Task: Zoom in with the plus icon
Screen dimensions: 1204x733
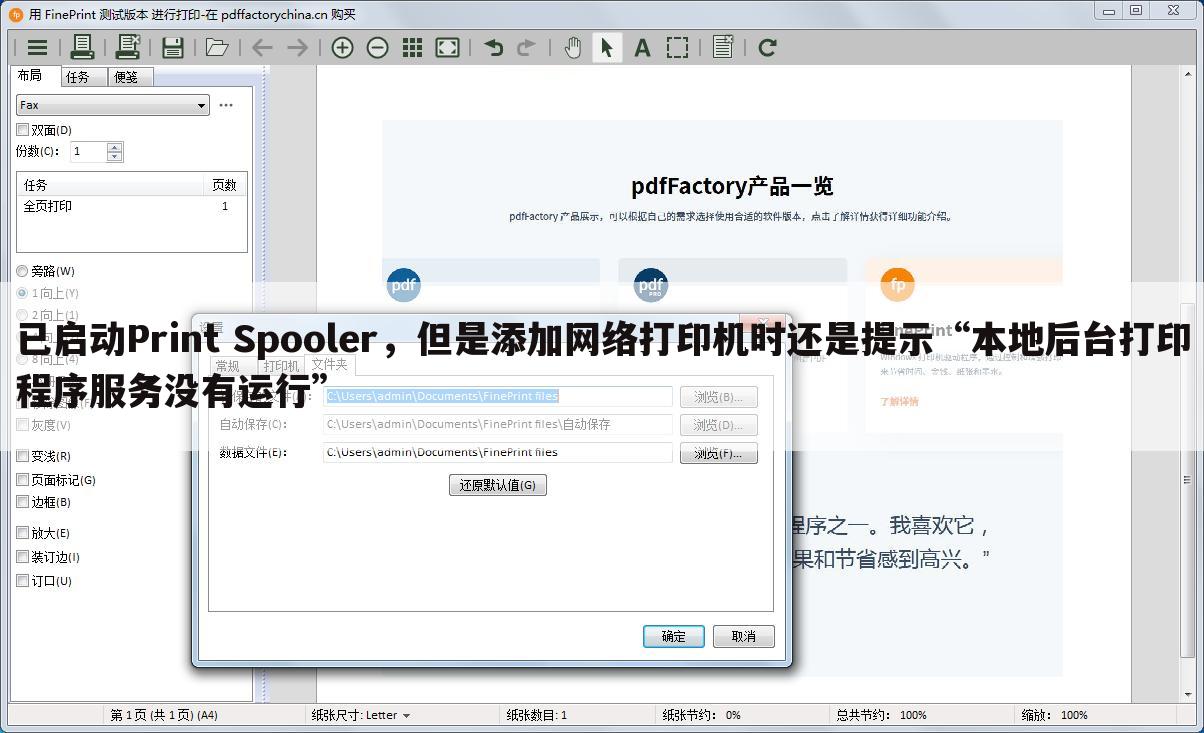Action: coord(343,47)
